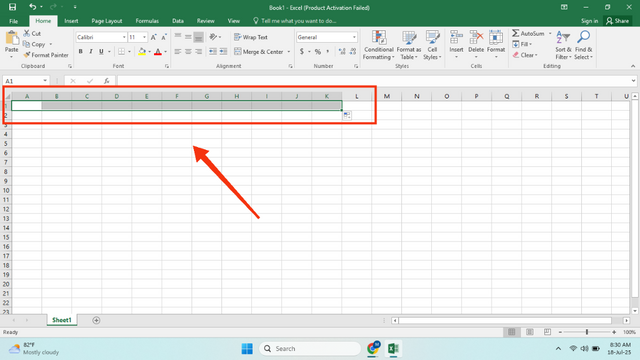Open the File tab

pos(13,21)
